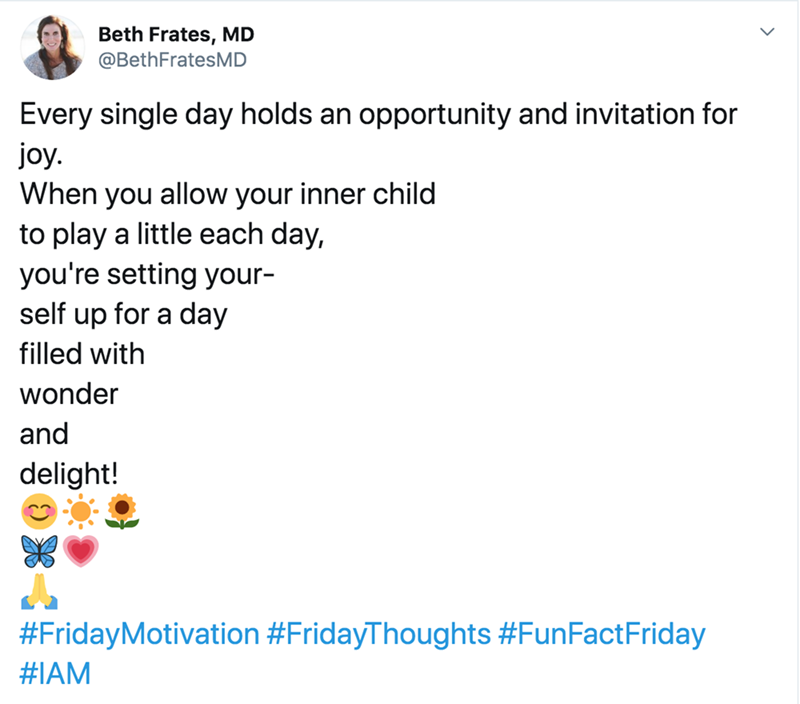This screenshot has height=704, width=800.
Task: Click the "self up for a day" line
Action: 123,314
